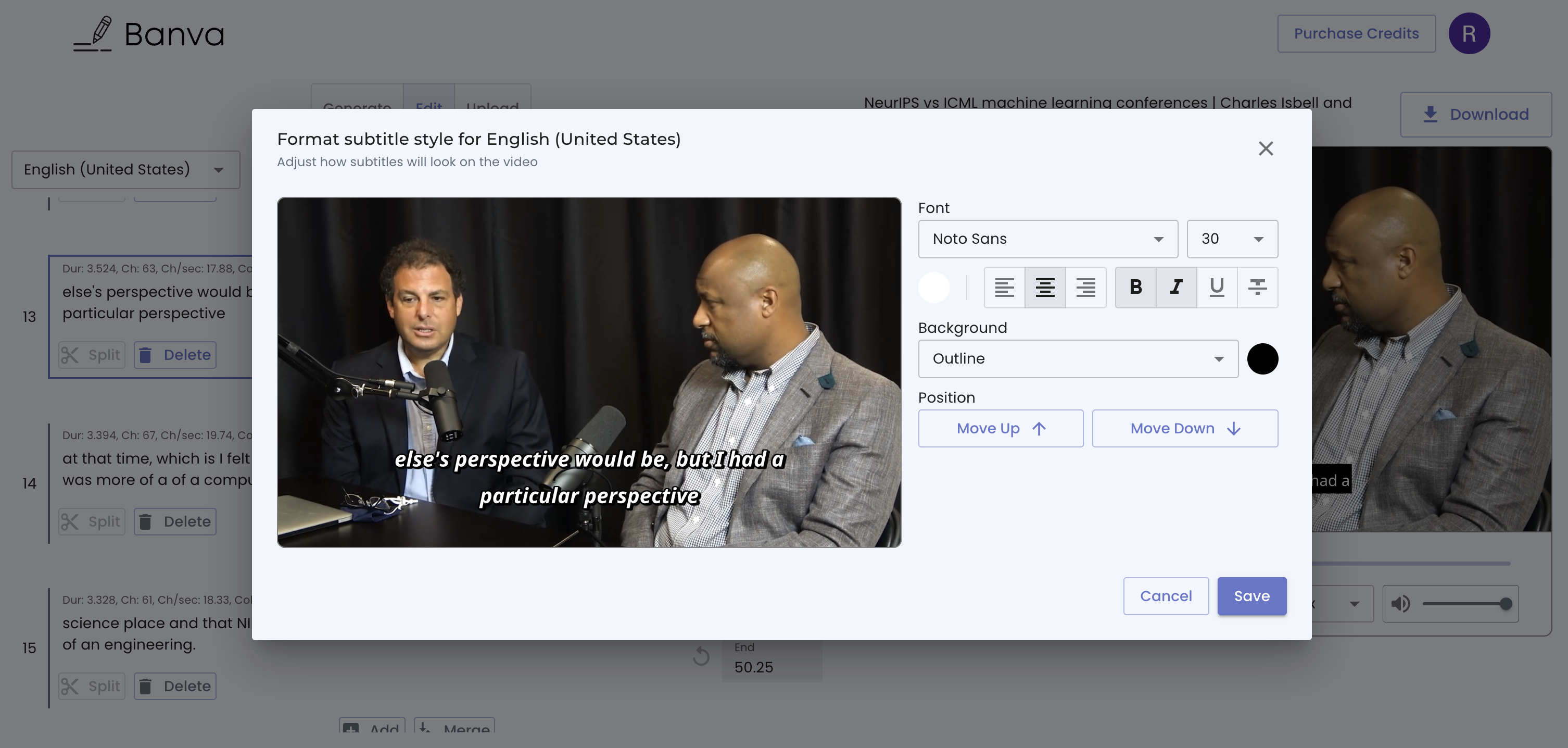Expand the font size 30 dropdown
Image resolution: width=1568 pixels, height=748 pixels.
pos(1232,239)
